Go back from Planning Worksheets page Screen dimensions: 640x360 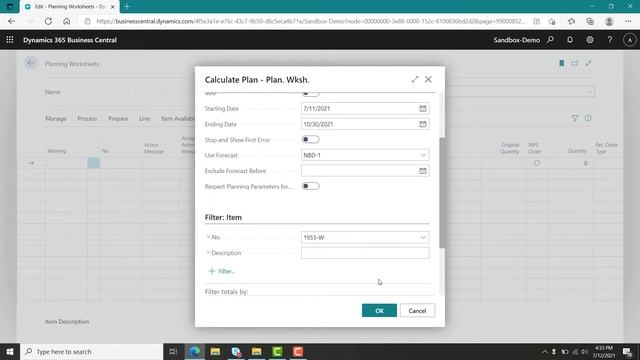click(31, 63)
